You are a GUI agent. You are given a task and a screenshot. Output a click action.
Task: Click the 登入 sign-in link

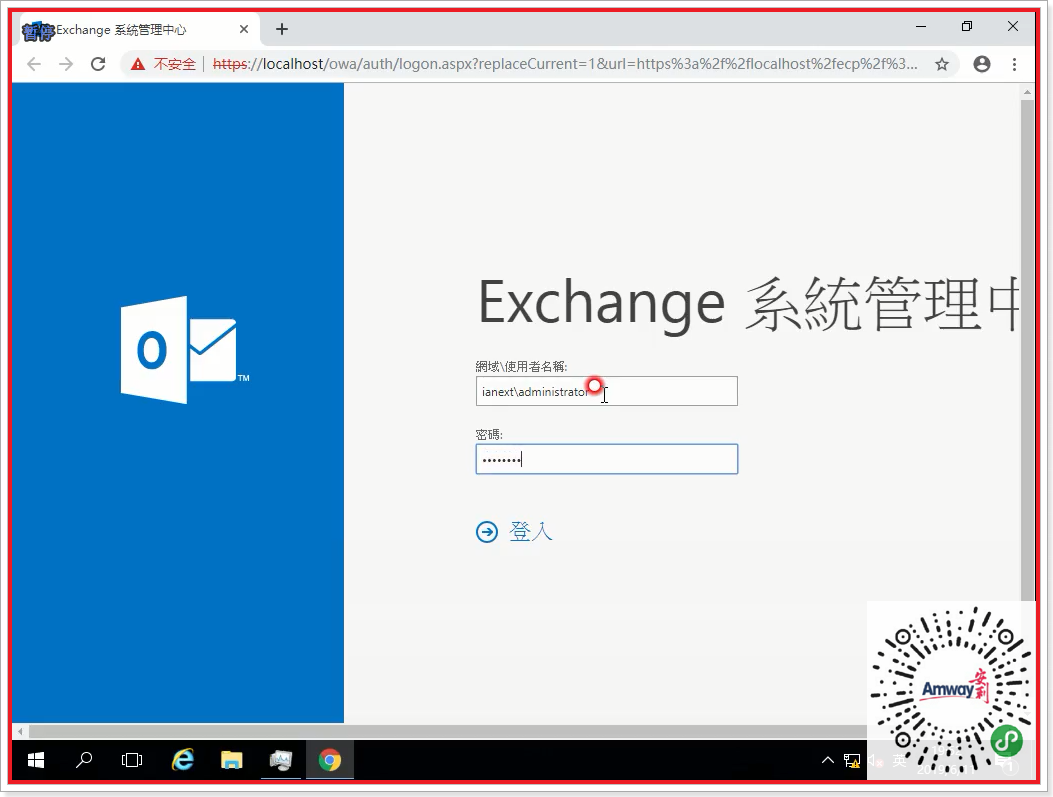[531, 532]
